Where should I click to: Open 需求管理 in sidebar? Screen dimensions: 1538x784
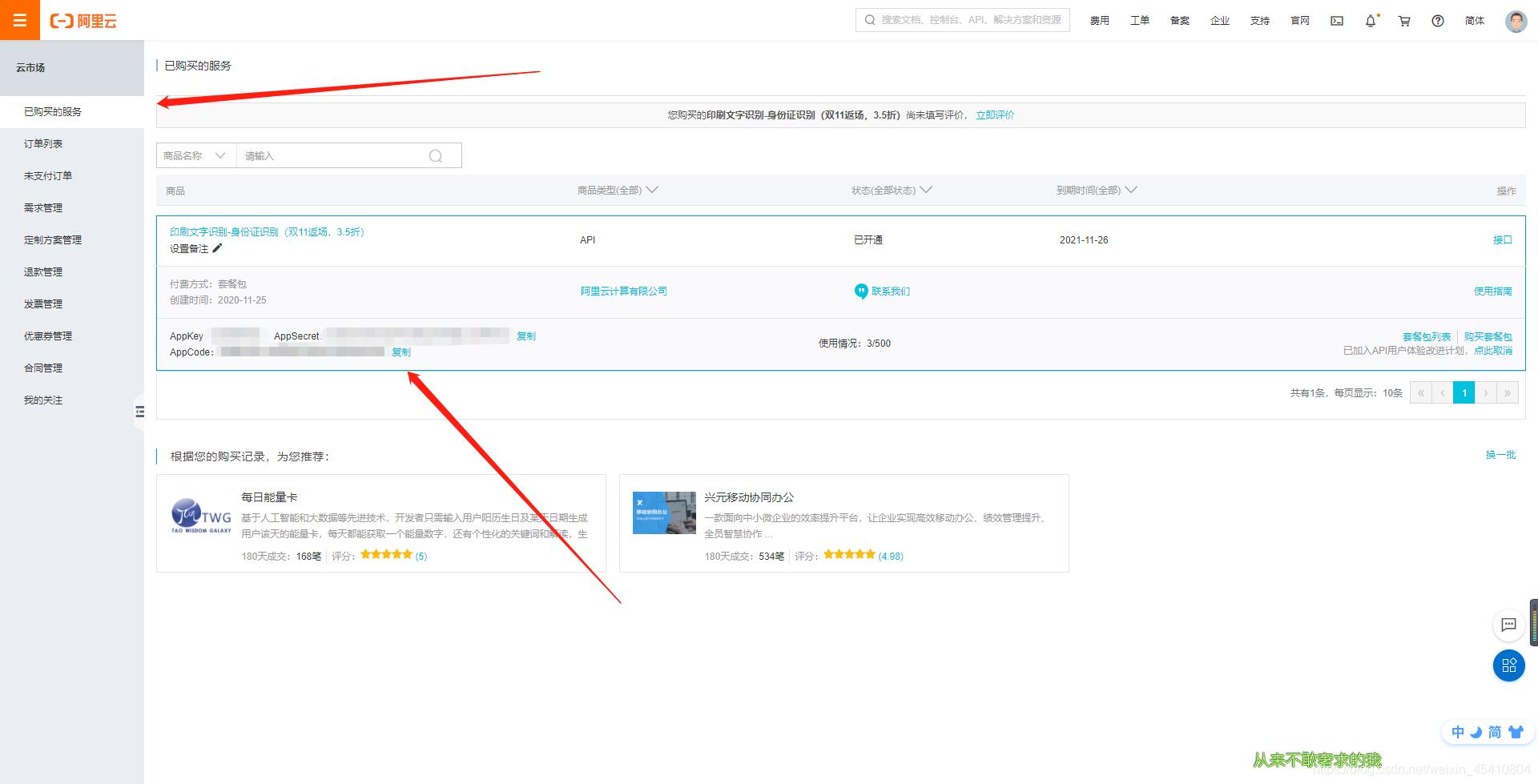point(72,208)
